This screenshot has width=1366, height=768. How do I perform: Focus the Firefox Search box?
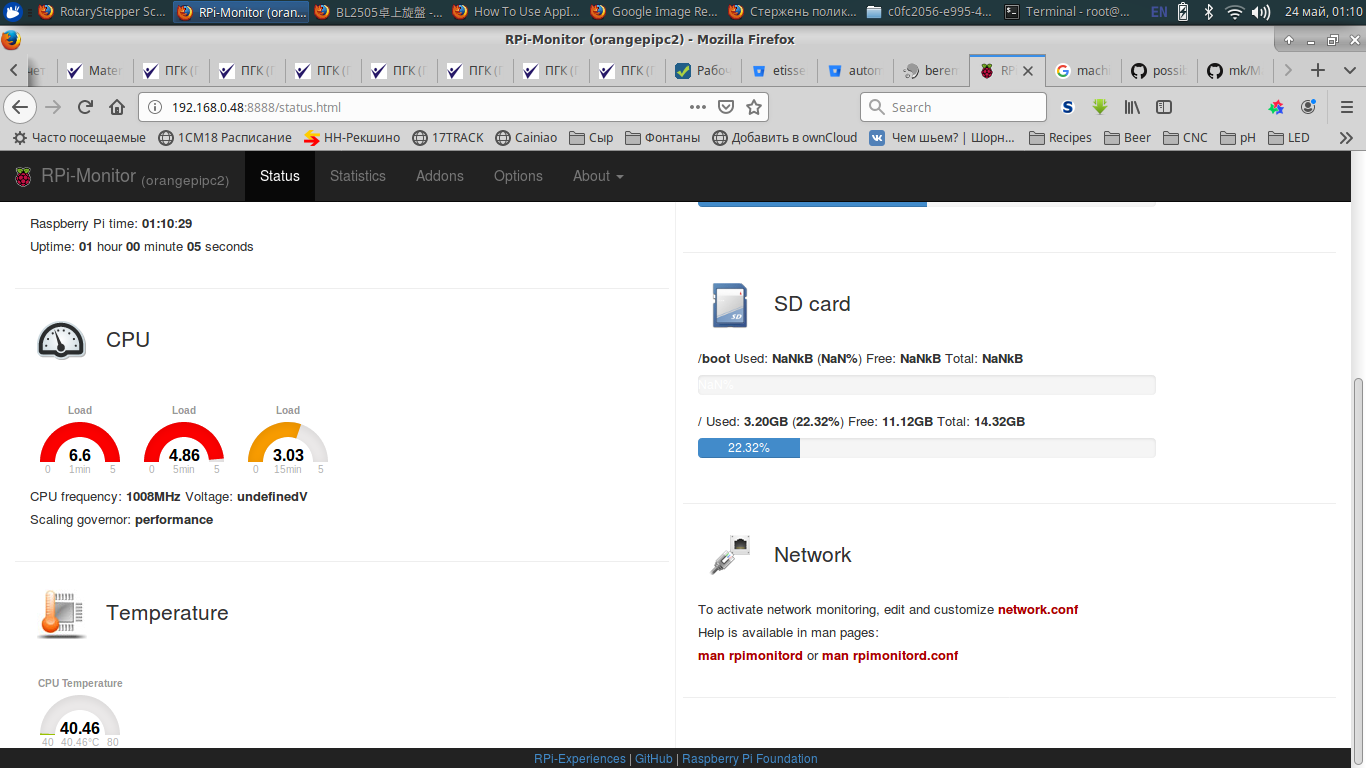coord(953,107)
